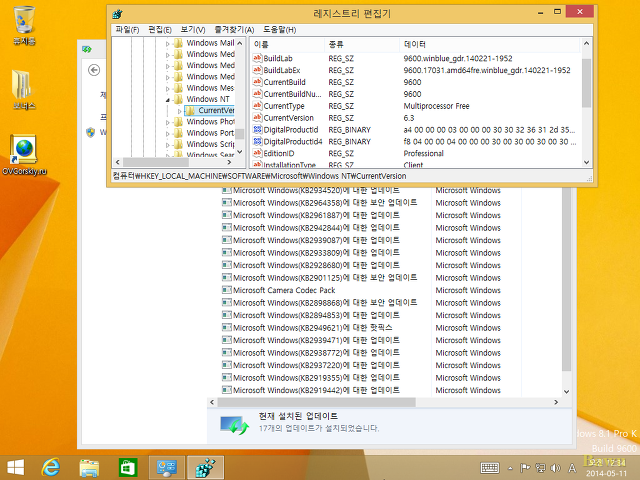This screenshot has width=640, height=480.
Task: Click the registry values scrollbar thumb
Action: tap(586, 83)
